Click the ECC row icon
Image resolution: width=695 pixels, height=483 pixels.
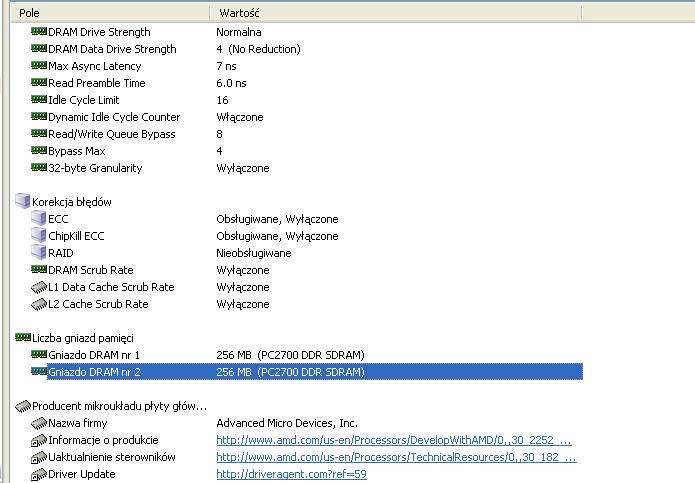coord(39,218)
